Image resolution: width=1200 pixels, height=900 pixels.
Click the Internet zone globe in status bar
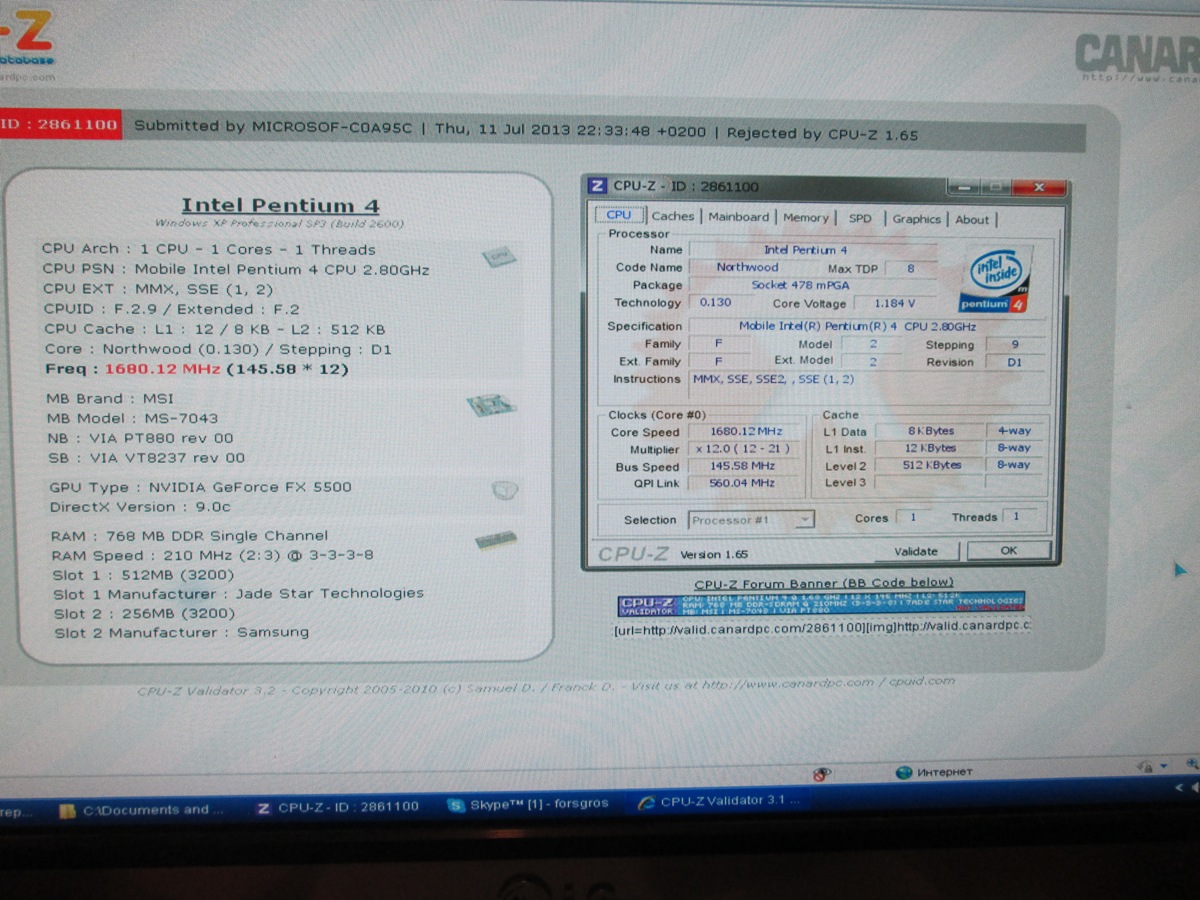(904, 772)
